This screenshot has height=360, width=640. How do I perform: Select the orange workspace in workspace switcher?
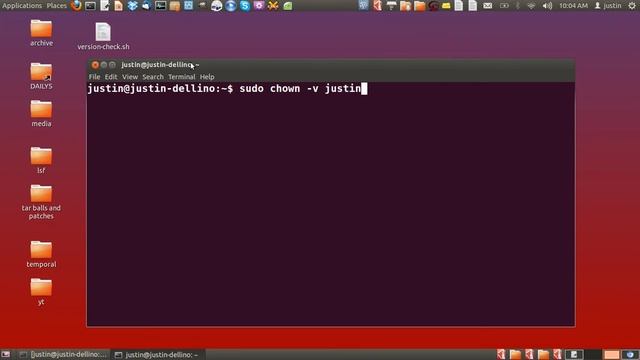[x=611, y=355]
